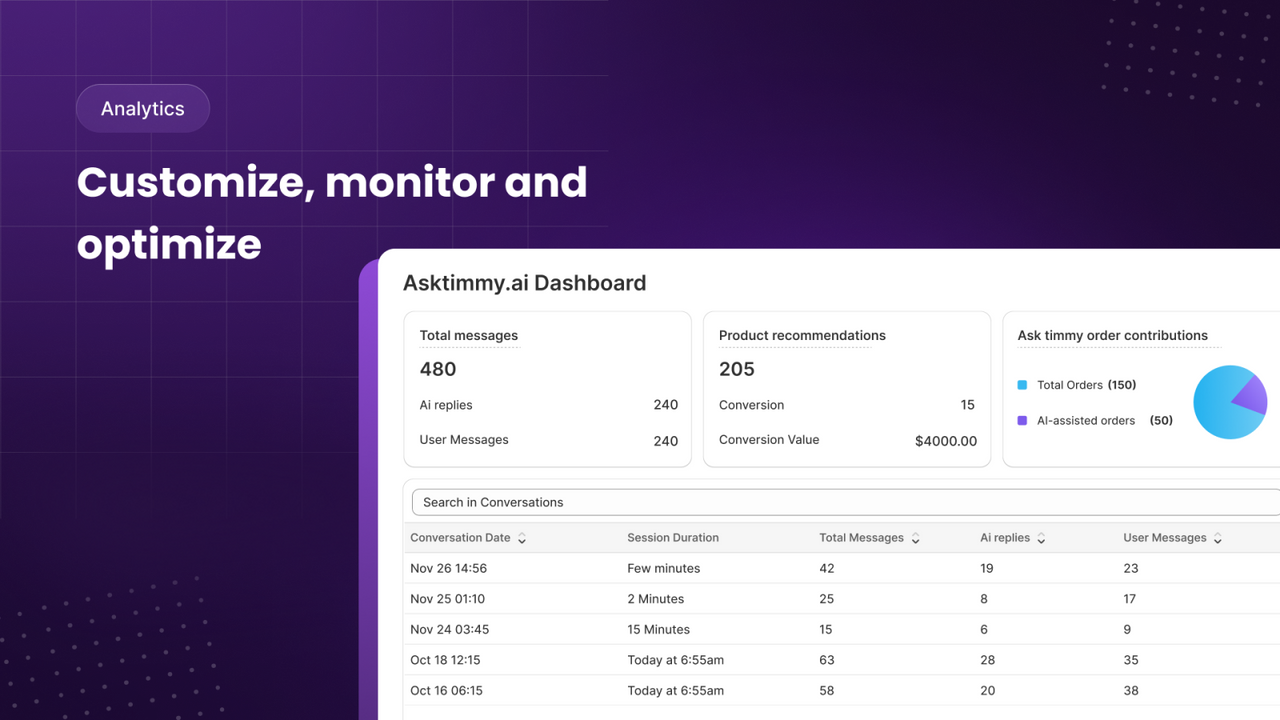This screenshot has height=720, width=1280.
Task: Sort by Conversation Date arrows icon
Action: click(x=522, y=538)
